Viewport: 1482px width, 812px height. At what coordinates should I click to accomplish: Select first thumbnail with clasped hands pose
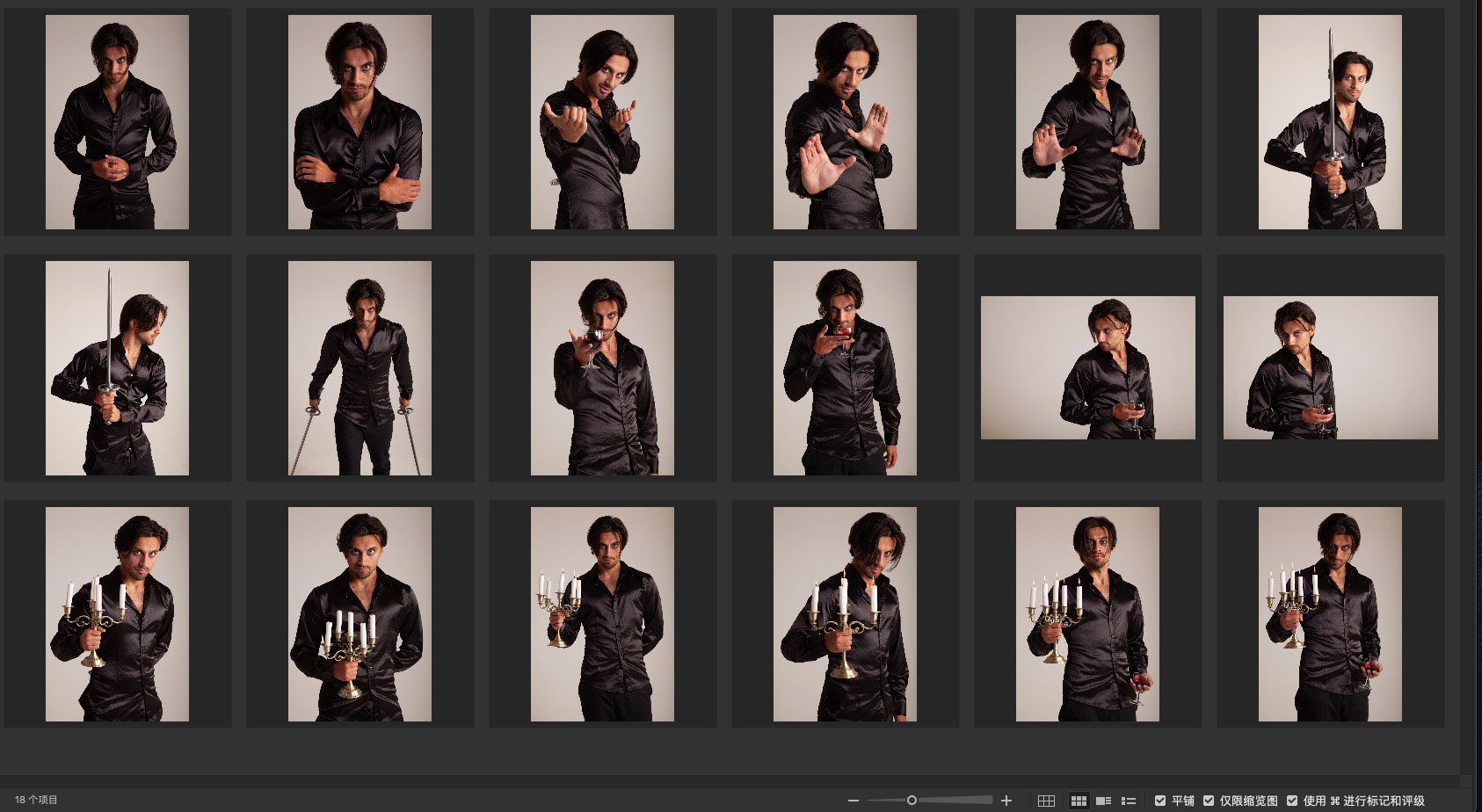pos(117,122)
